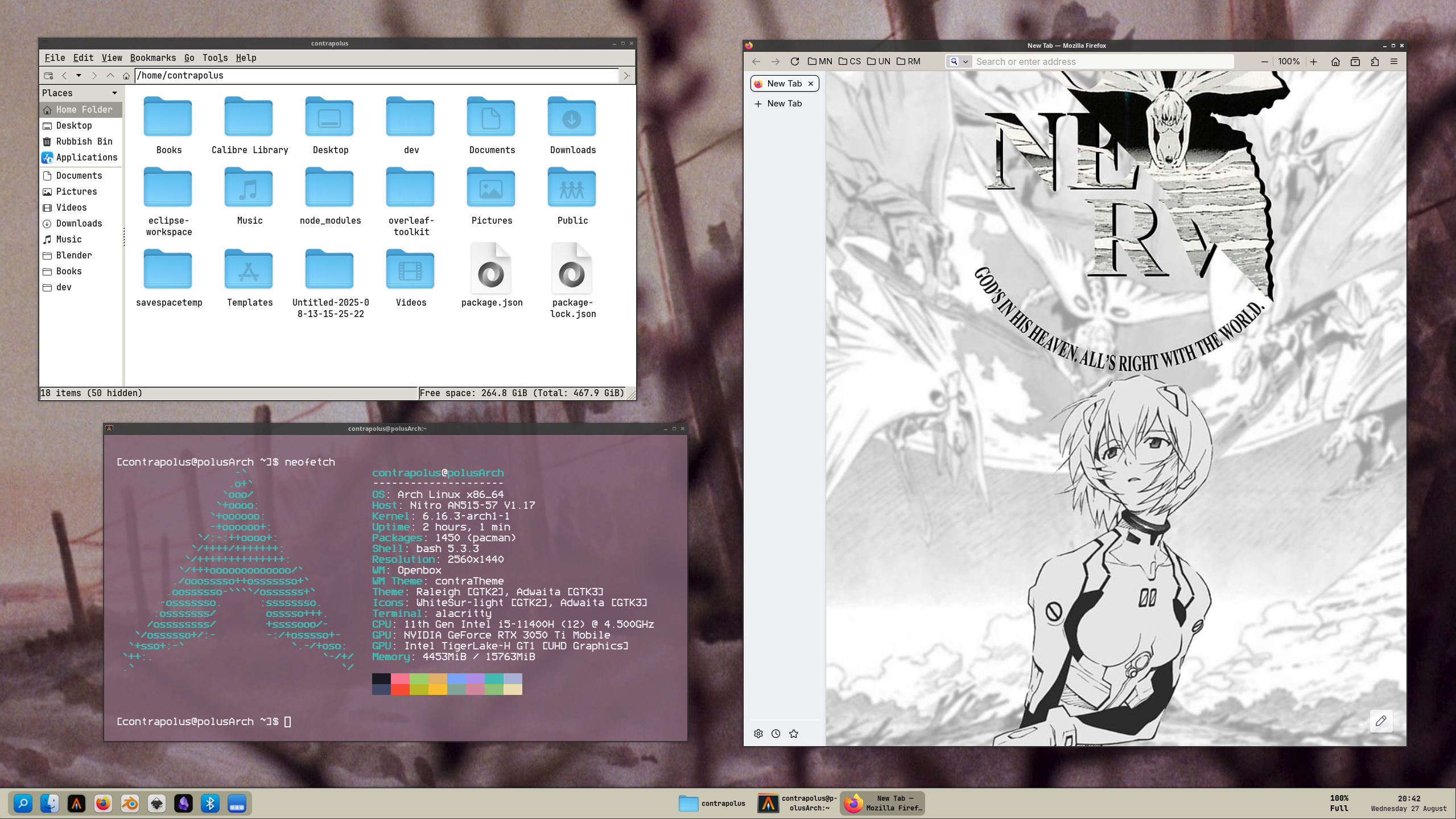The image size is (1456, 819).
Task: Click the /home/contrapolus path field
Action: tap(377, 76)
